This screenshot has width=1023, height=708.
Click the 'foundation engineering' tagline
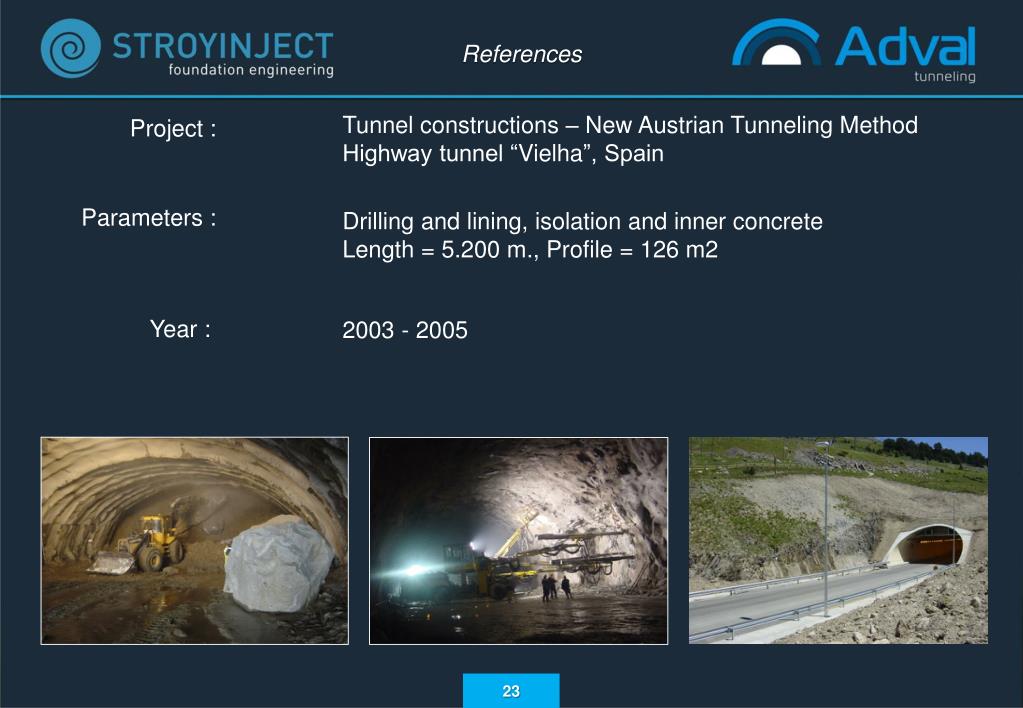251,70
